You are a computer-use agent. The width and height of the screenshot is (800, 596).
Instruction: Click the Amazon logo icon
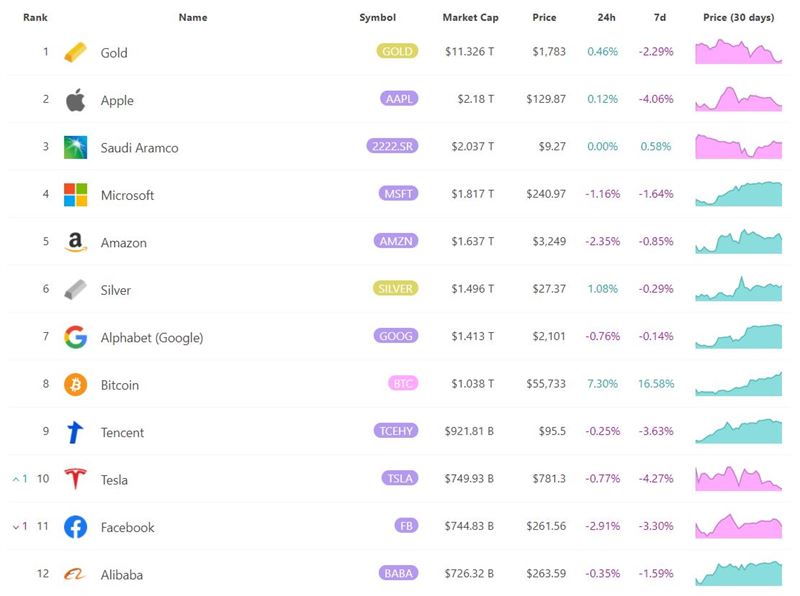pos(76,242)
